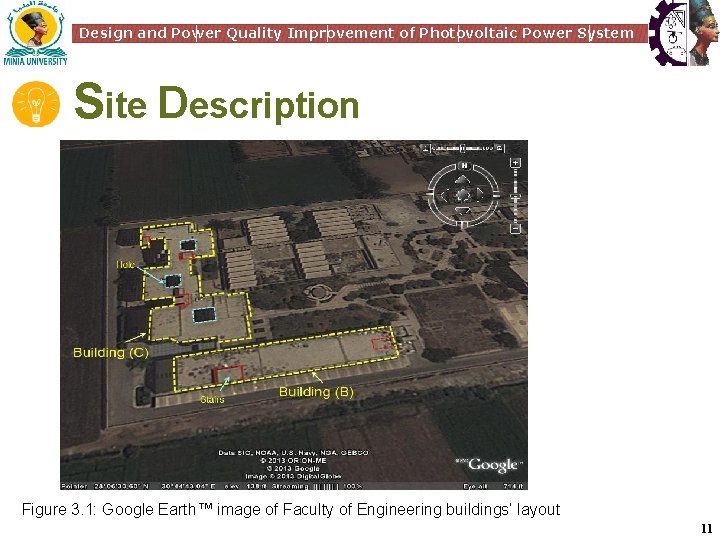720x540 pixels.
Task: Click the 'Site Description' slide title
Action: [x=216, y=103]
